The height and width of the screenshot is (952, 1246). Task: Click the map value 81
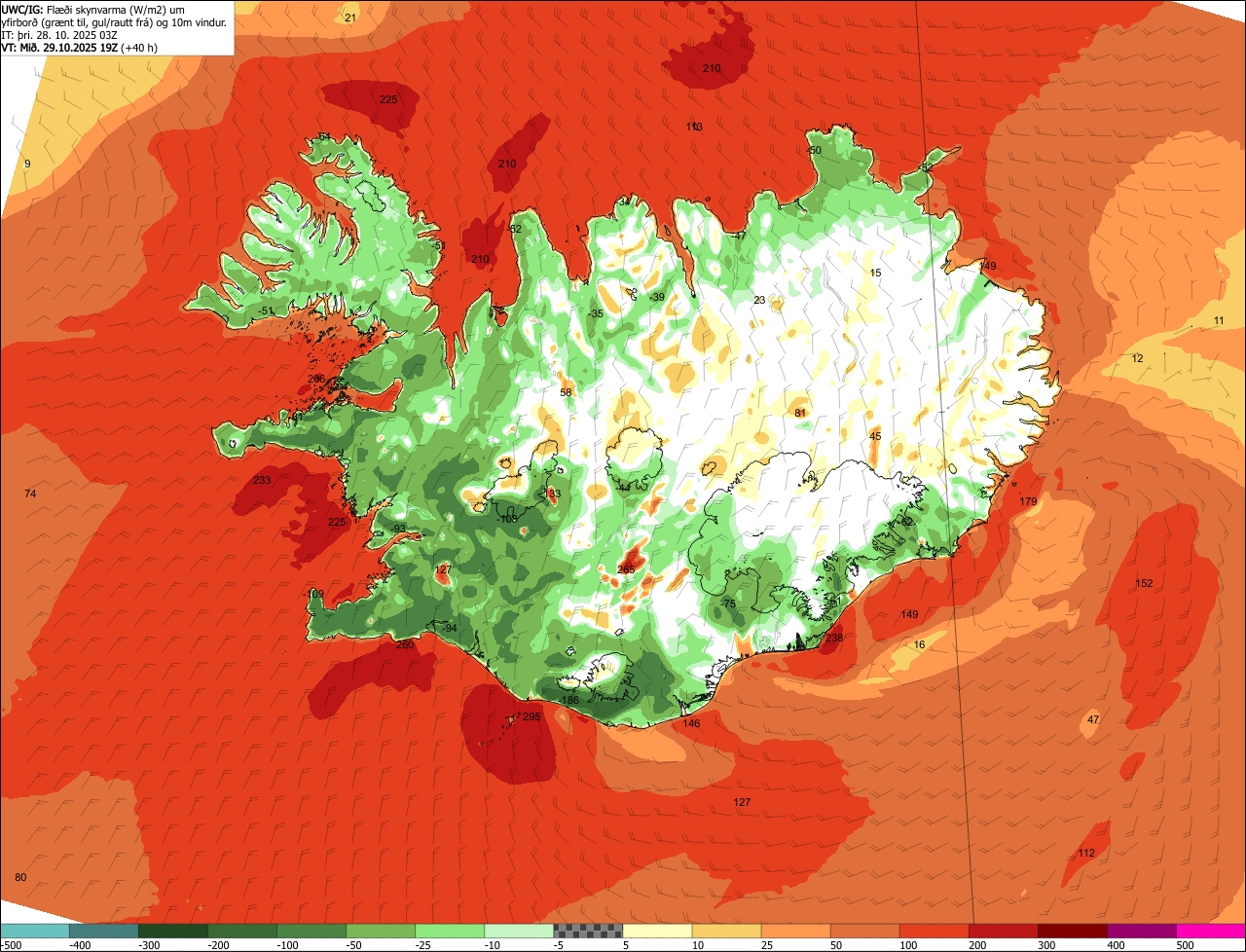tap(800, 413)
